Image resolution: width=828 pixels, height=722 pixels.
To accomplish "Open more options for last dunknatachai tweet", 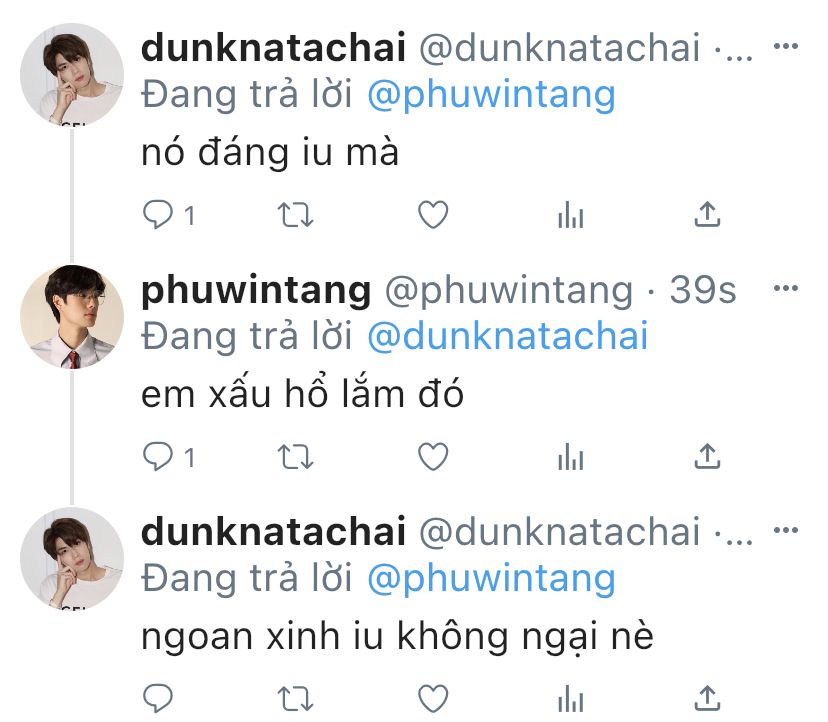I will coord(786,530).
